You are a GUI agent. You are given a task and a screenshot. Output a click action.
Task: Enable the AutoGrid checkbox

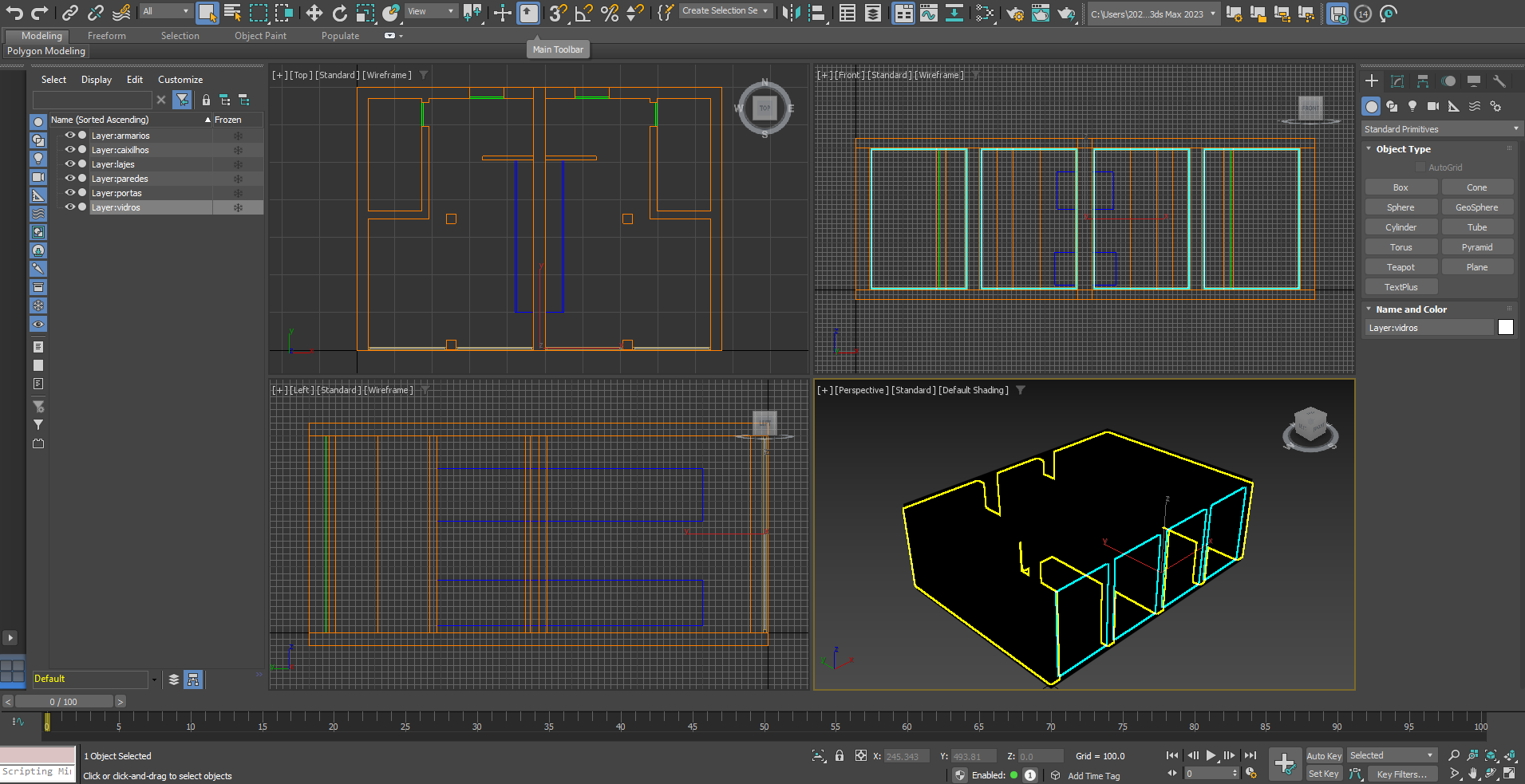(1420, 167)
